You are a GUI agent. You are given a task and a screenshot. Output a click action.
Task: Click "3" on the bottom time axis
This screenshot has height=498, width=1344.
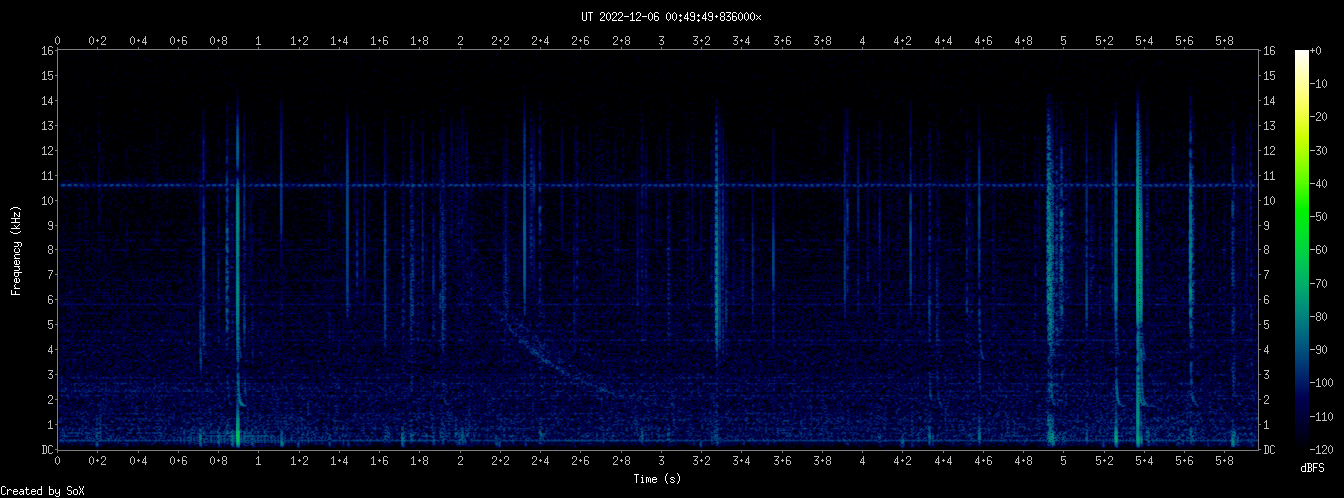661,461
